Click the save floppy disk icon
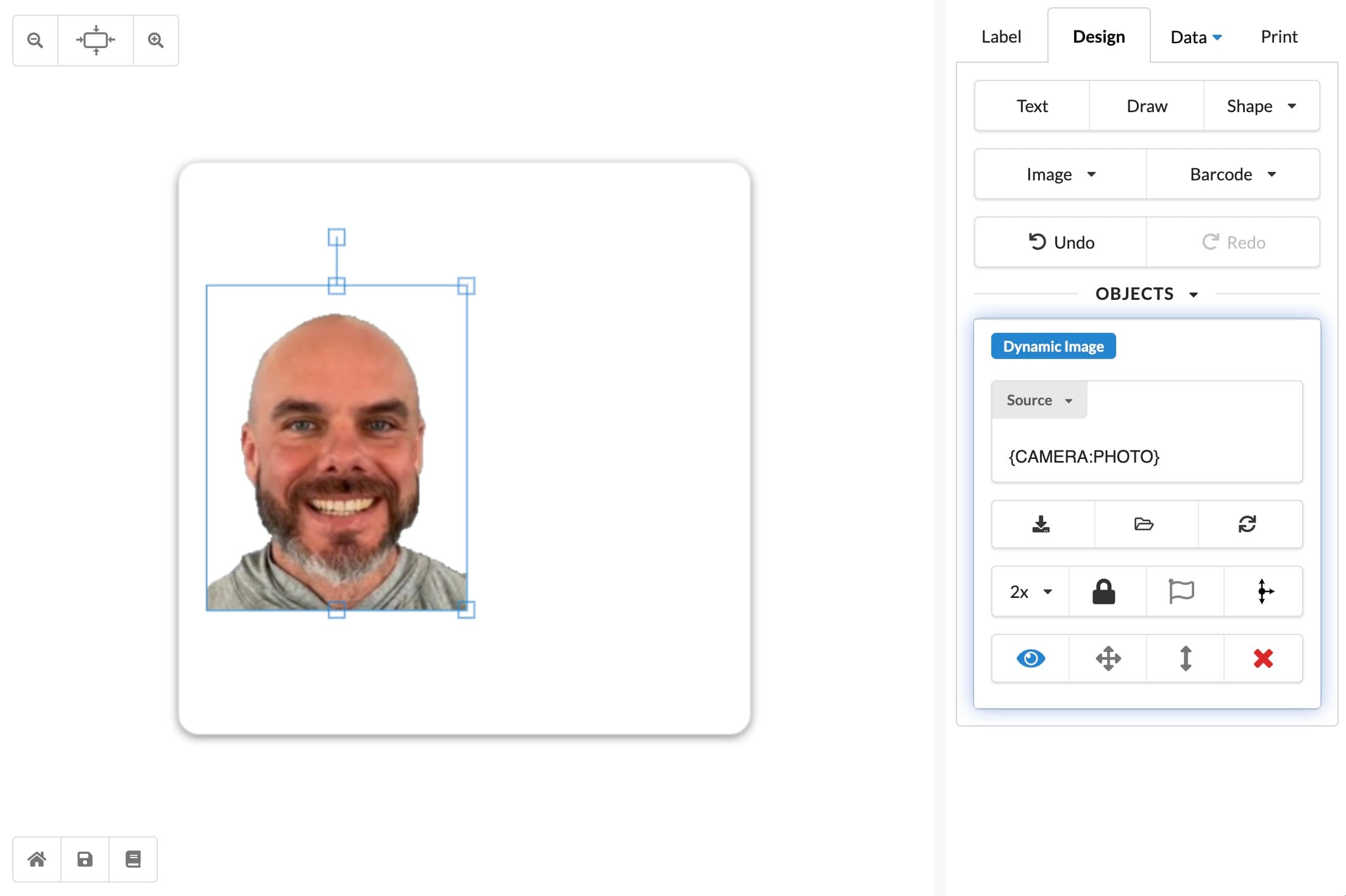This screenshot has height=896, width=1346. [x=85, y=859]
